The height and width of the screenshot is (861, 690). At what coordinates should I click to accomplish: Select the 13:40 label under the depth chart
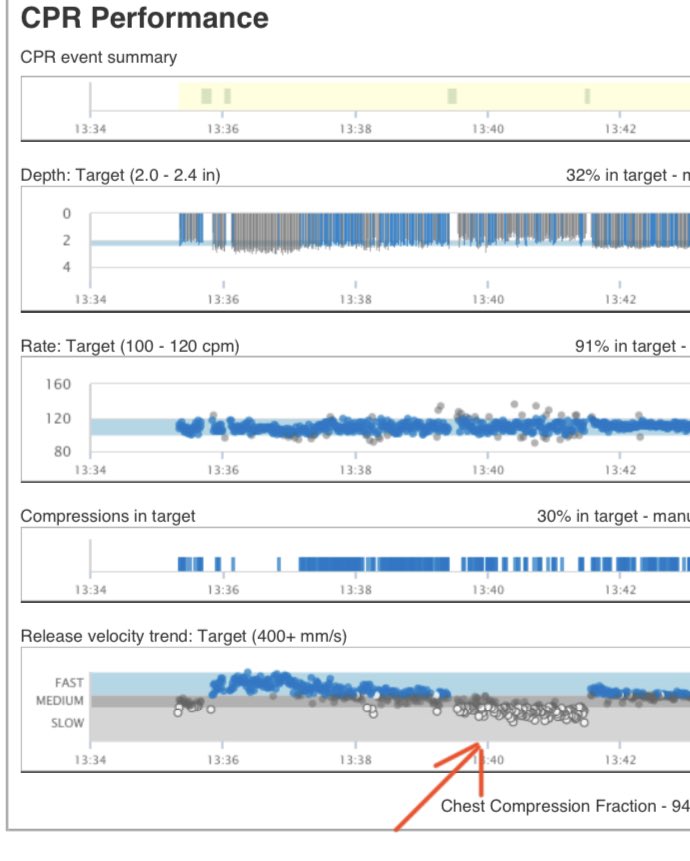pos(487,300)
